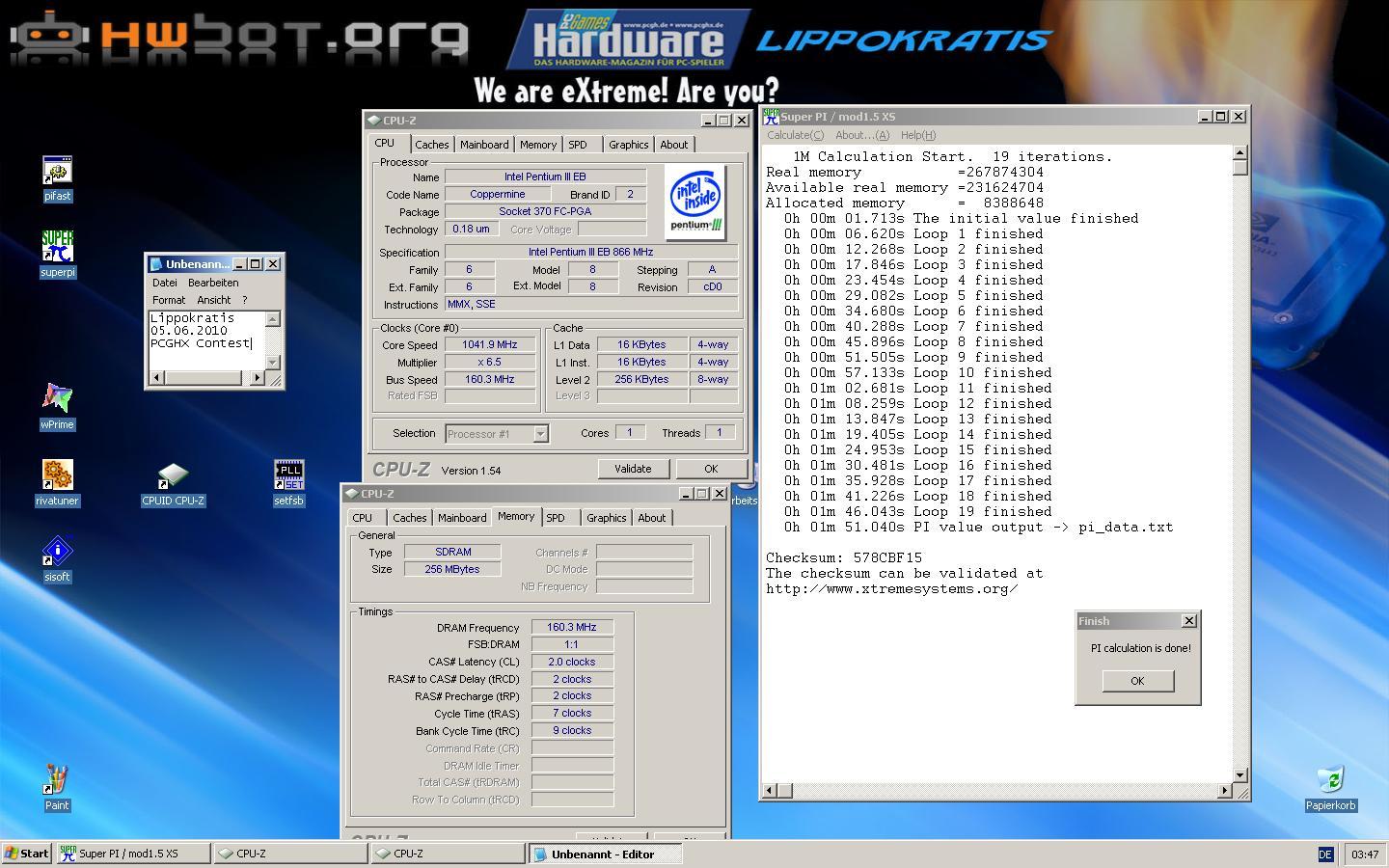1389x868 pixels.
Task: Click the Multiplier value x 6.5
Action: (489, 362)
